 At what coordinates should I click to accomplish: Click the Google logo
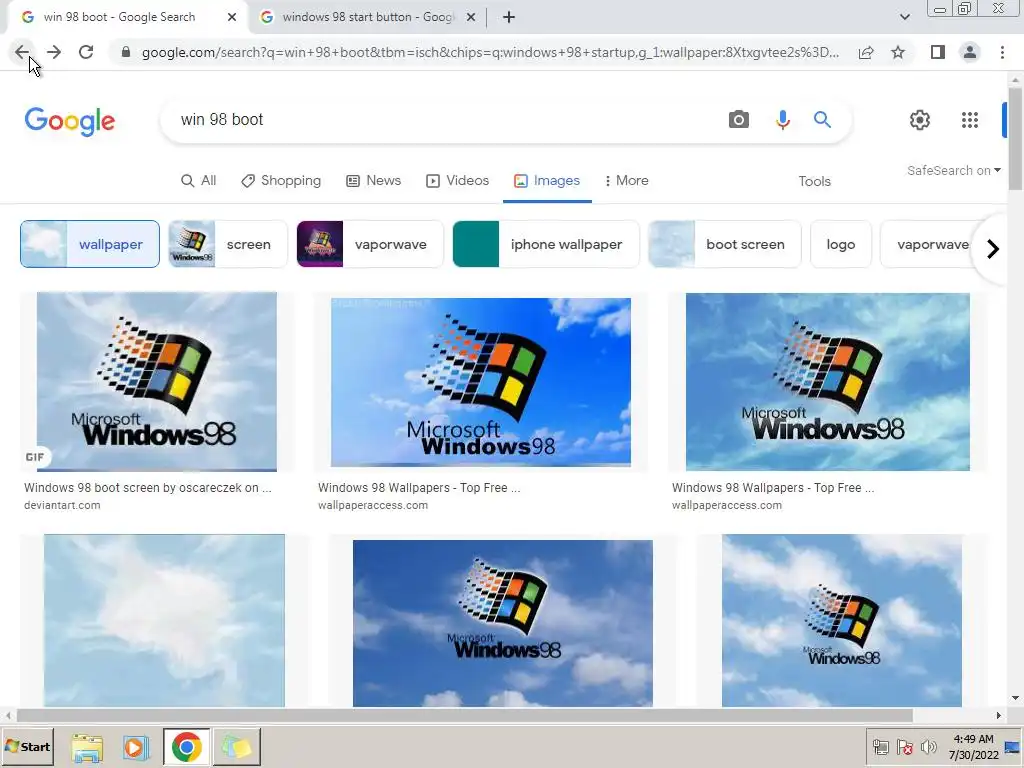(x=70, y=121)
